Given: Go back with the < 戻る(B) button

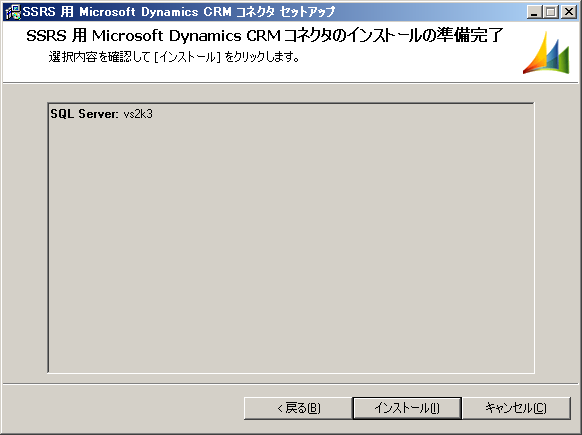Looking at the screenshot, I should click(x=298, y=408).
